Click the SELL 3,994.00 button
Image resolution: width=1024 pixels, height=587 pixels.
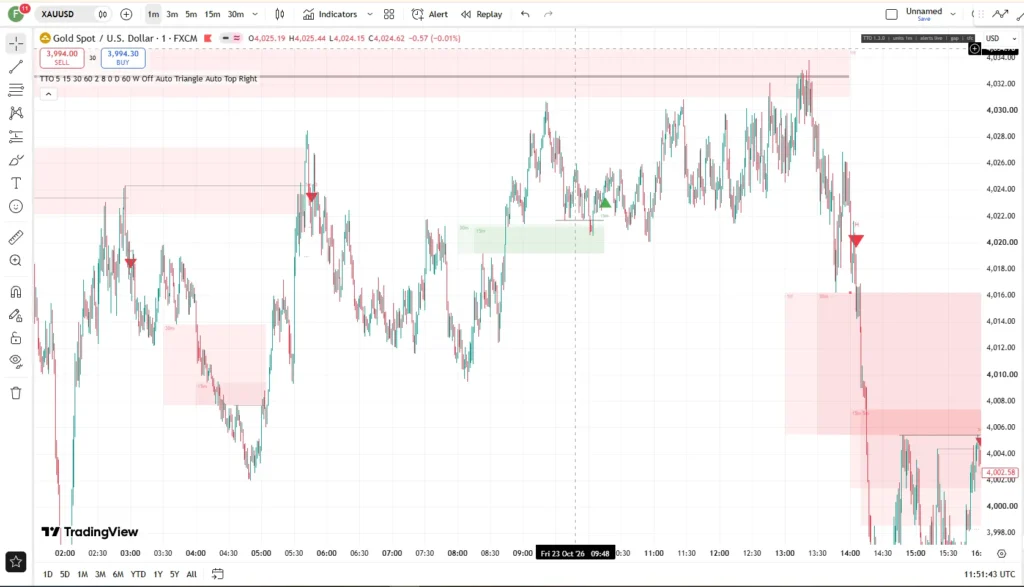[62, 57]
